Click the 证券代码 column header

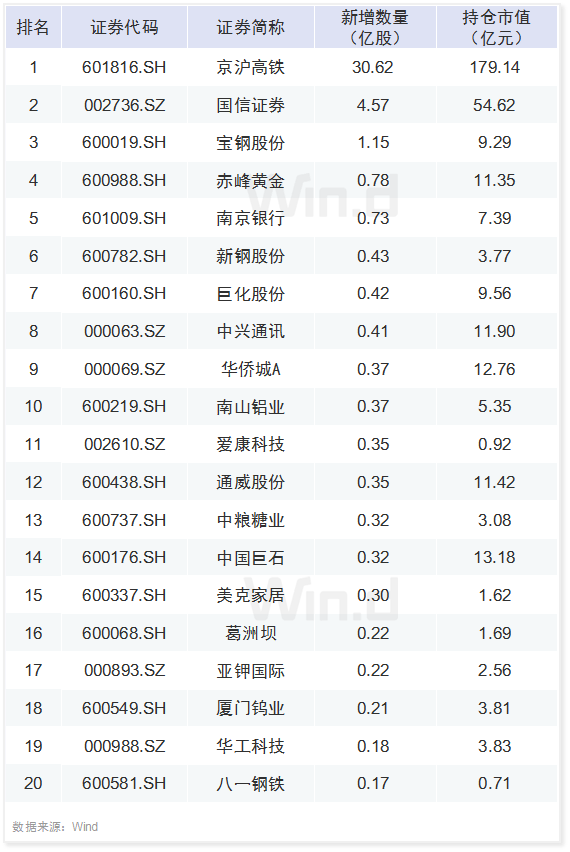pyautogui.click(x=124, y=27)
